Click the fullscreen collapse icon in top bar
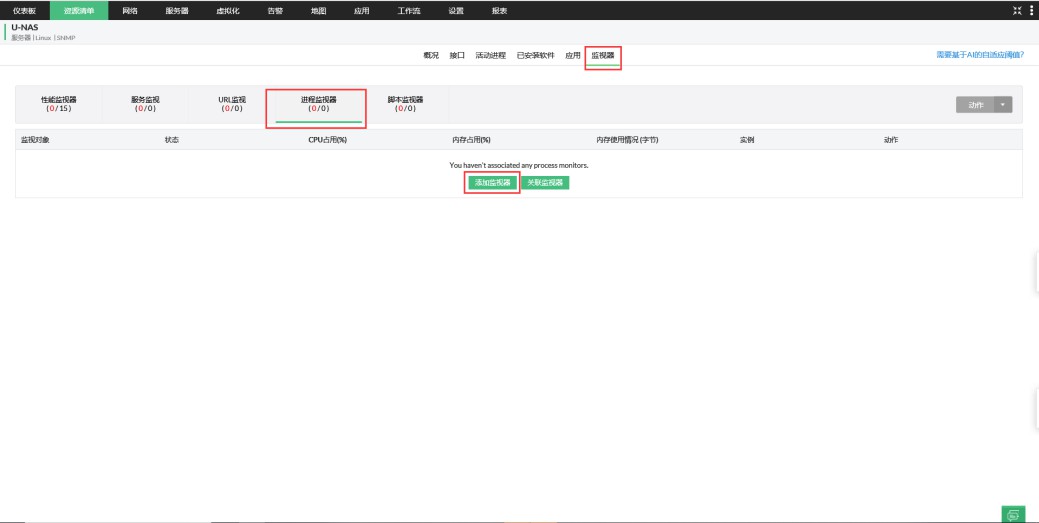Image resolution: width=1039 pixels, height=523 pixels. coord(1018,10)
